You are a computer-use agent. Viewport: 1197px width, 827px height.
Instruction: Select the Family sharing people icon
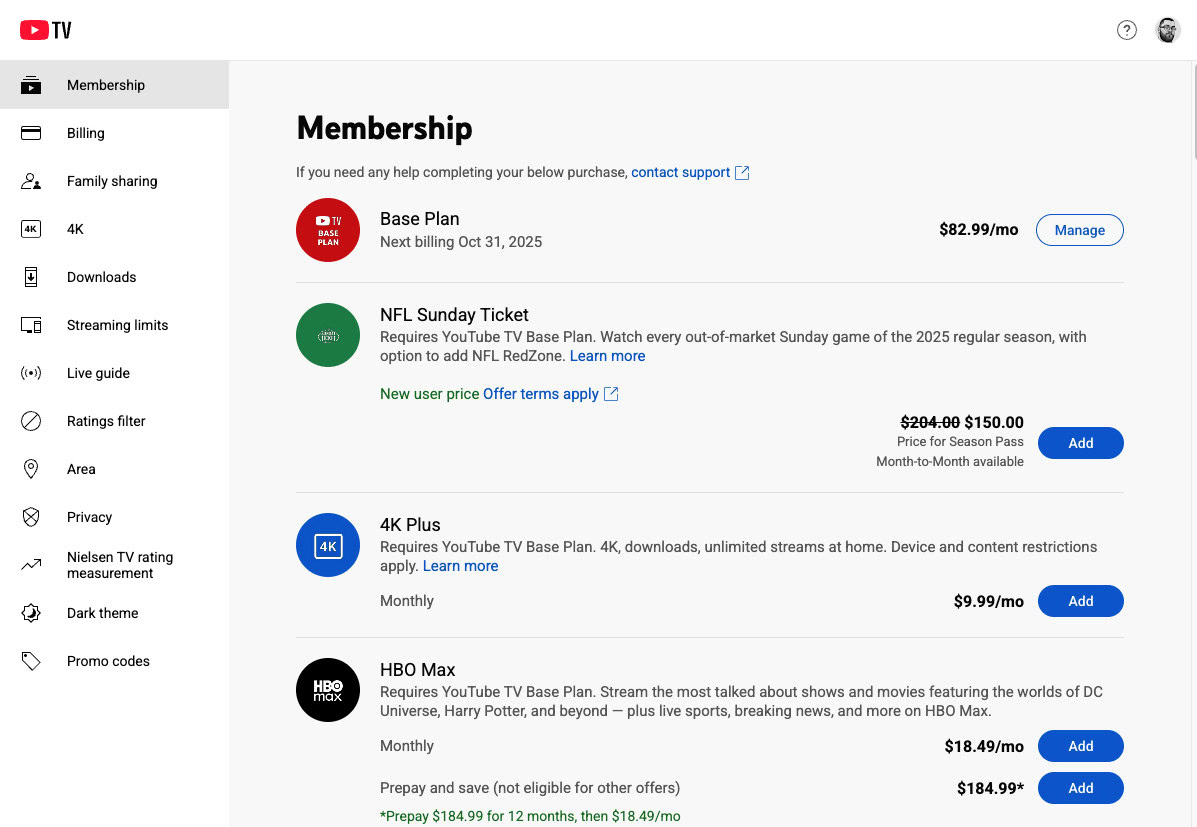[31, 181]
